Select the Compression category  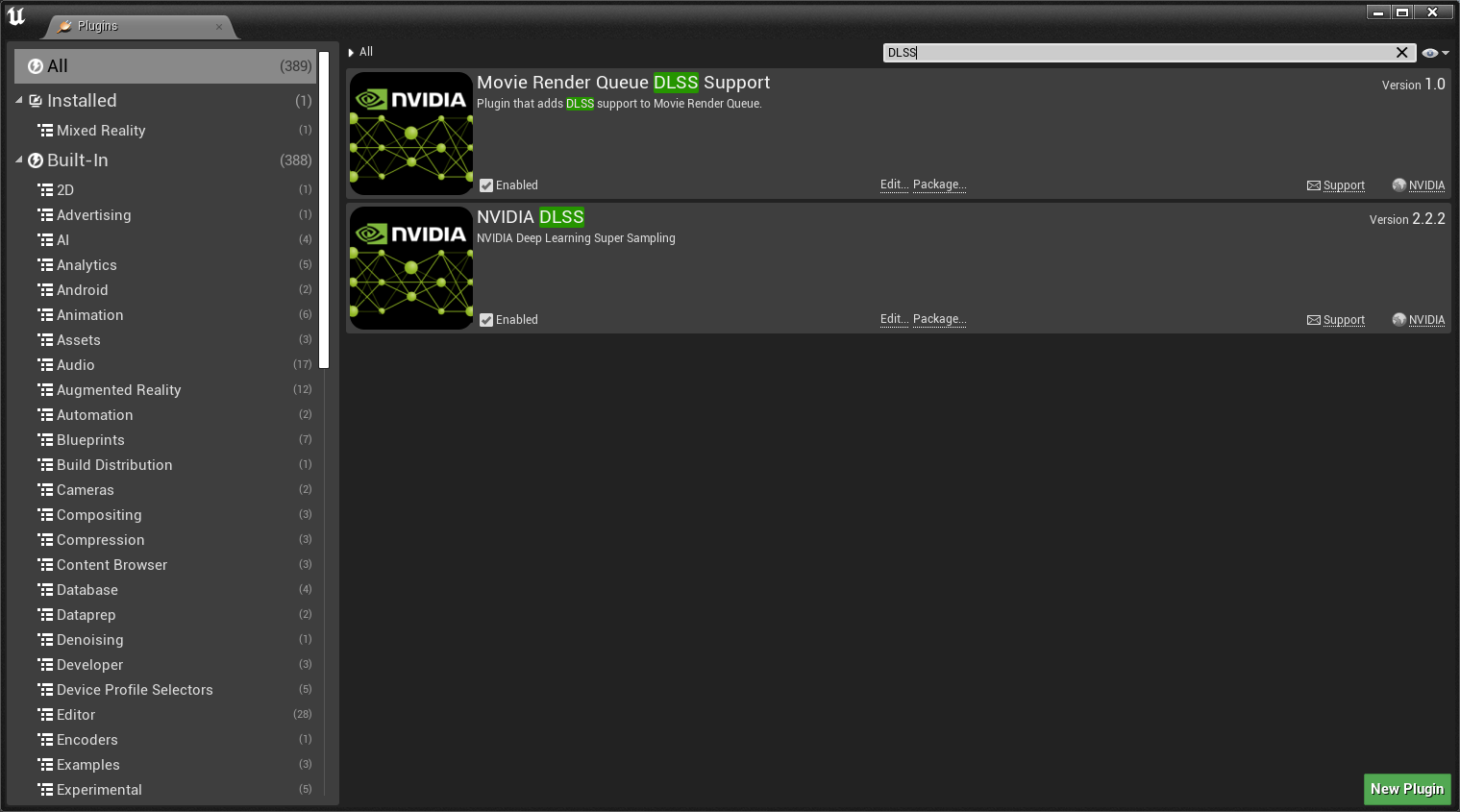pyautogui.click(x=165, y=540)
